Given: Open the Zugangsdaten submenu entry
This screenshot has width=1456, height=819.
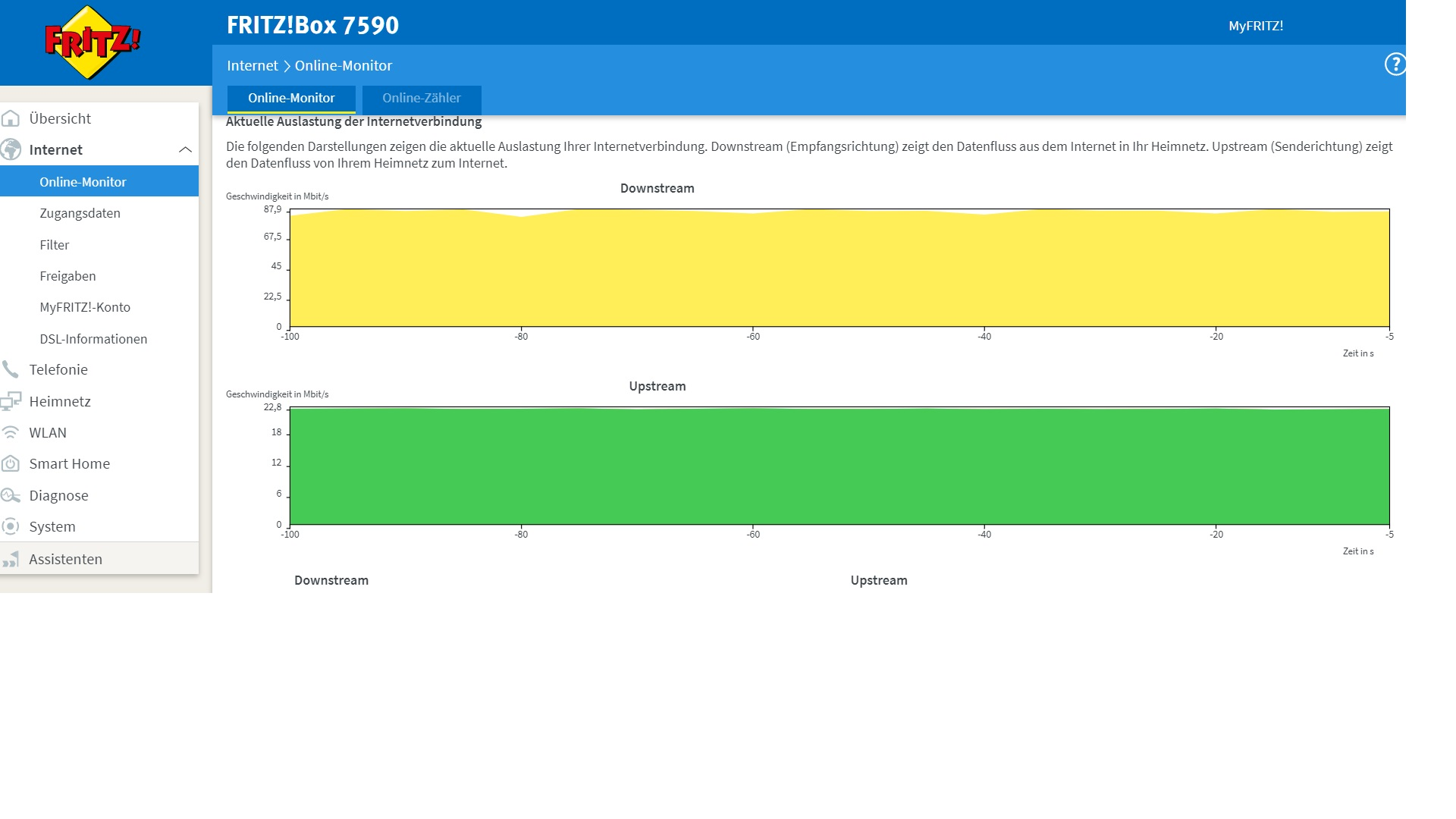Looking at the screenshot, I should pyautogui.click(x=80, y=213).
